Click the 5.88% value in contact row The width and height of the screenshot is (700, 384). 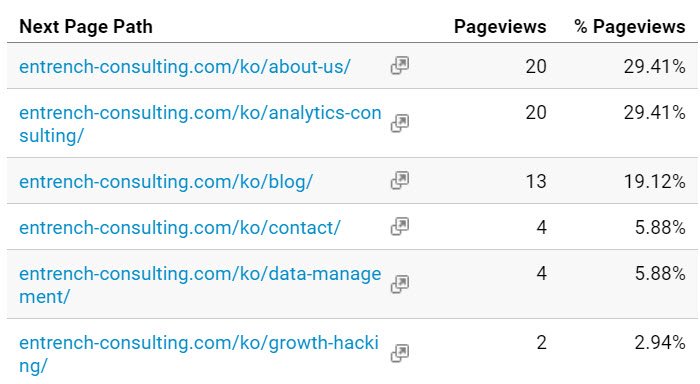coord(660,228)
